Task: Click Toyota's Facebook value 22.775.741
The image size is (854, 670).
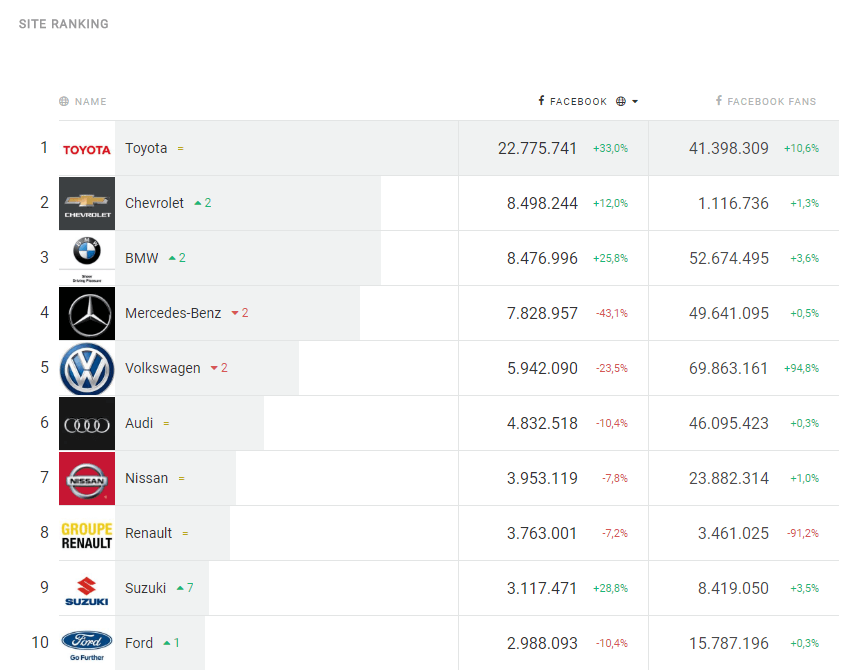Action: pos(537,148)
